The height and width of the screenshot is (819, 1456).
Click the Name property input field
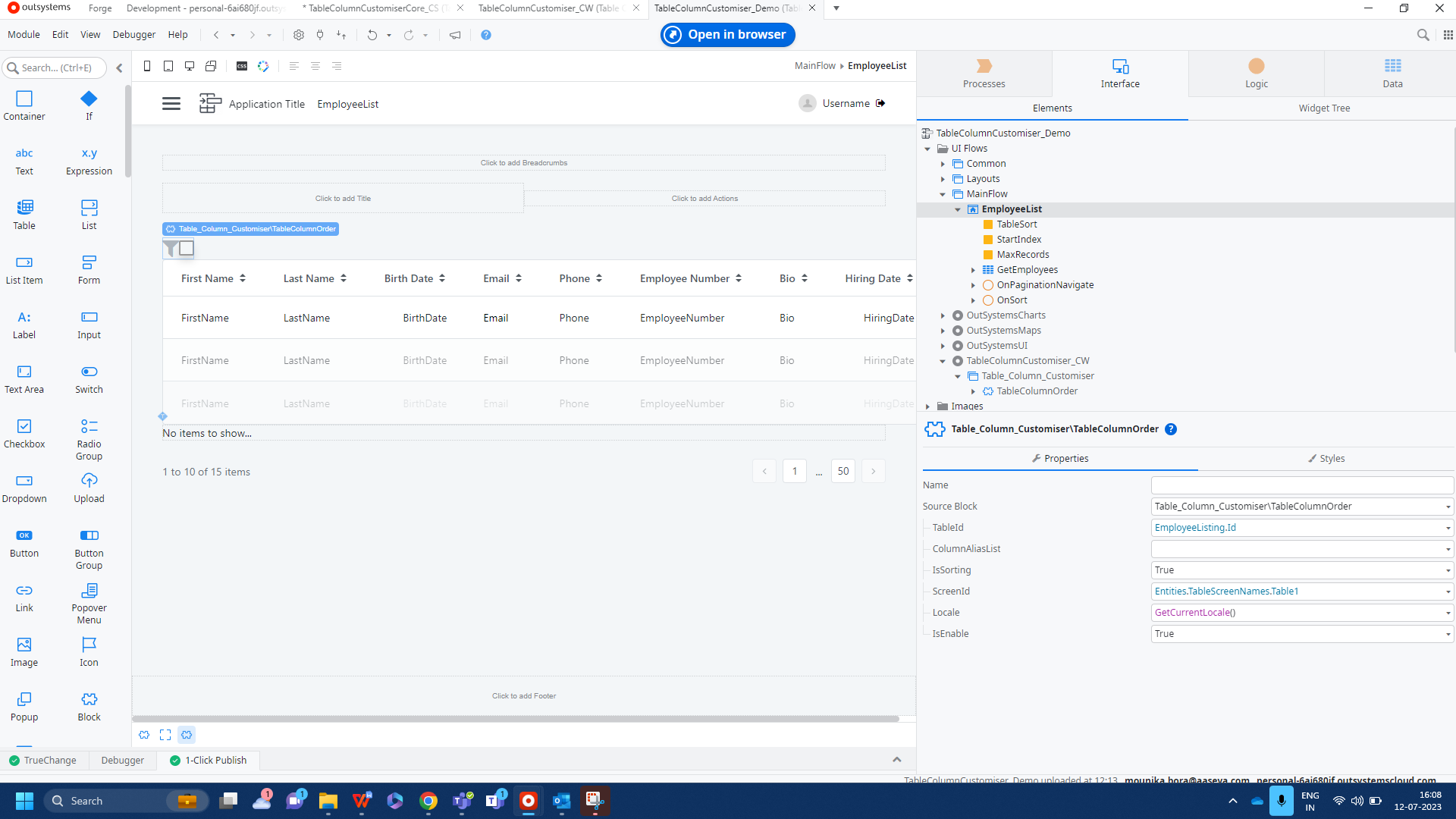[1301, 485]
